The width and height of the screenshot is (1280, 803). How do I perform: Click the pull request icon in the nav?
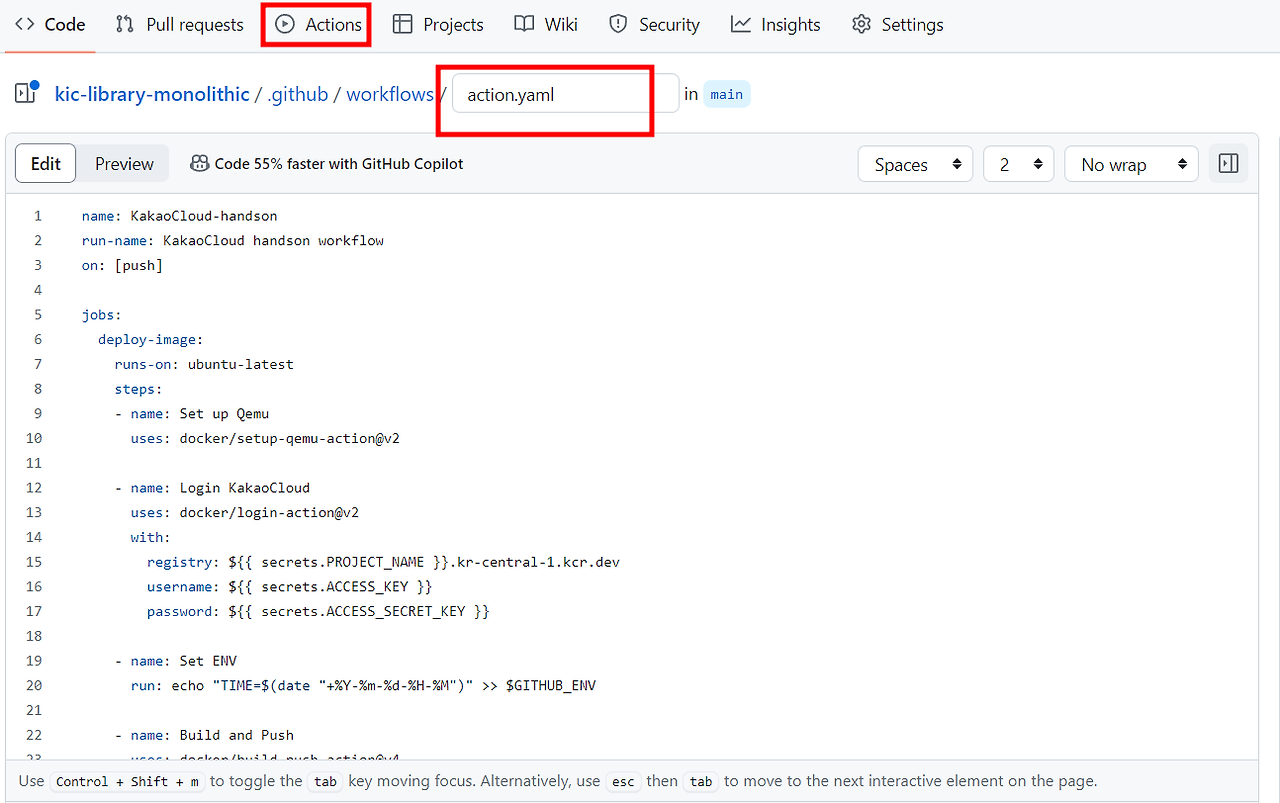(125, 25)
